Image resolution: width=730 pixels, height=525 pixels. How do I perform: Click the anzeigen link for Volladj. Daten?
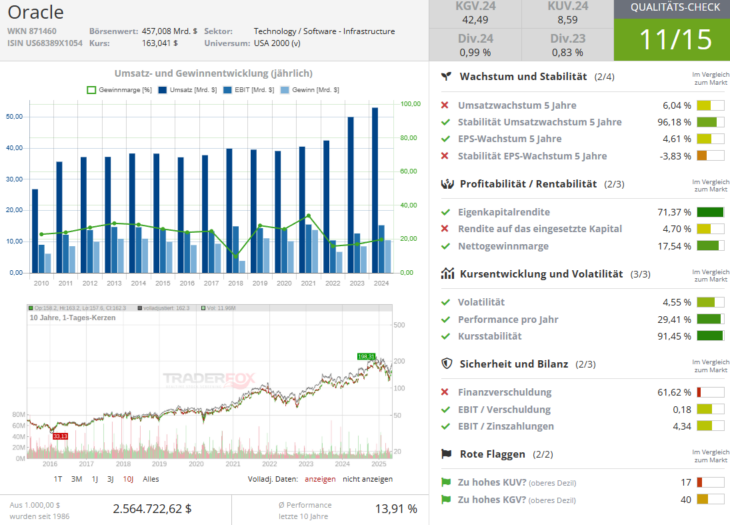pyautogui.click(x=320, y=479)
